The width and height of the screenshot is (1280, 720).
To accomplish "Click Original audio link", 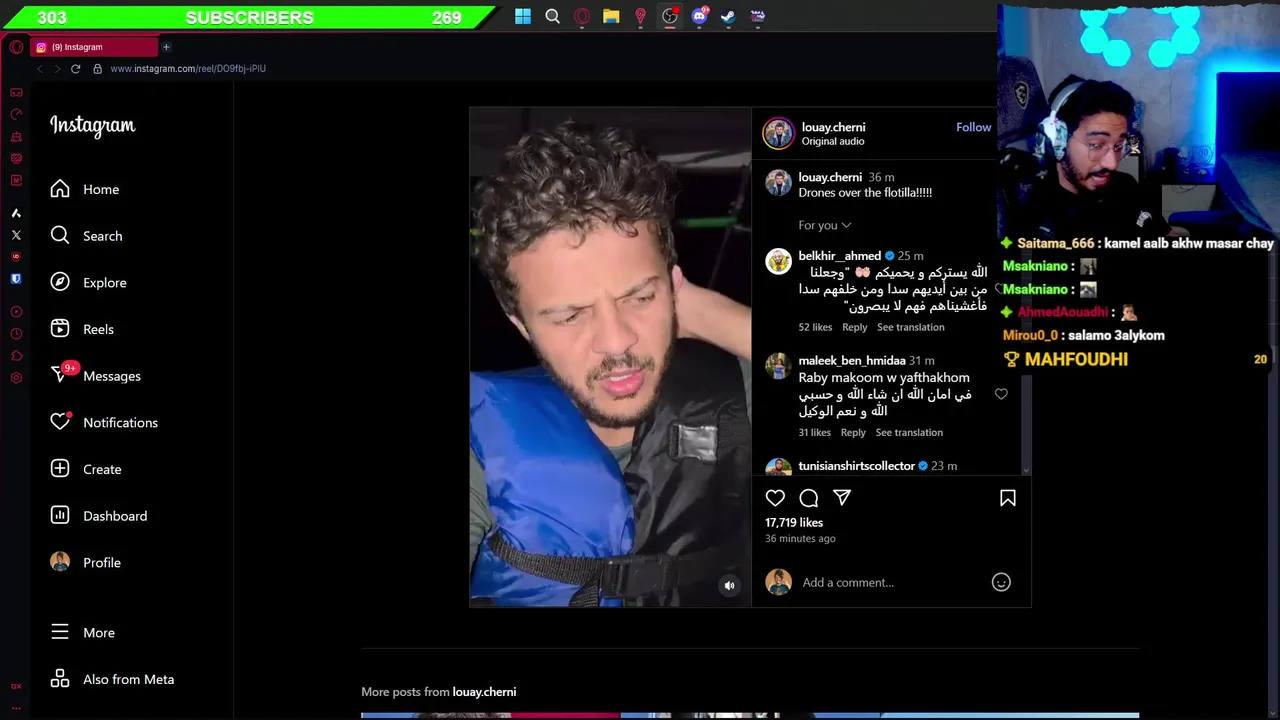I will coord(832,141).
